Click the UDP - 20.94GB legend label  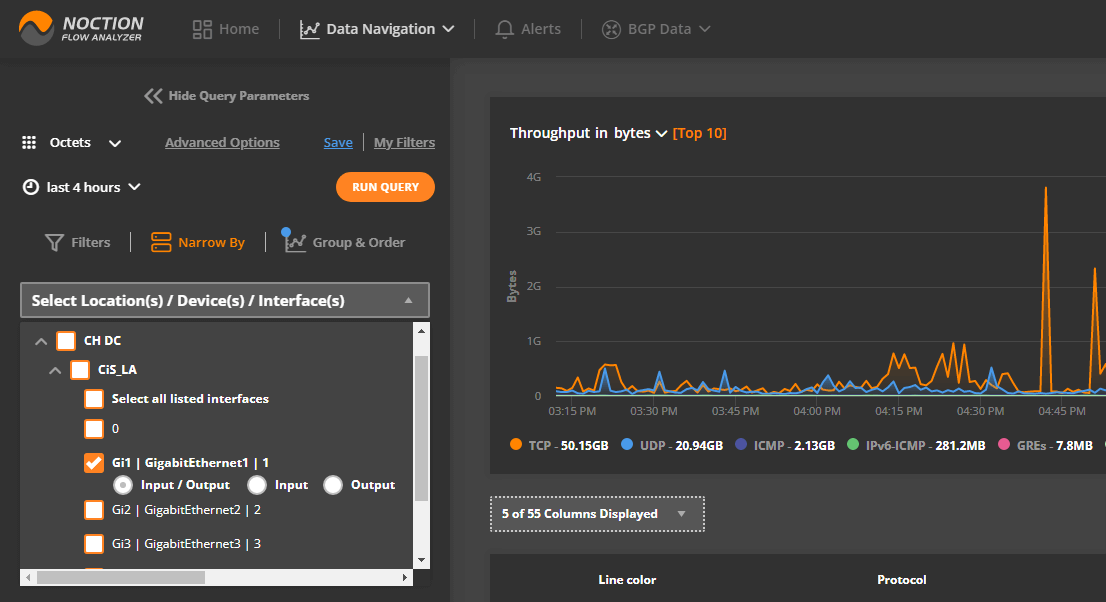[x=681, y=445]
